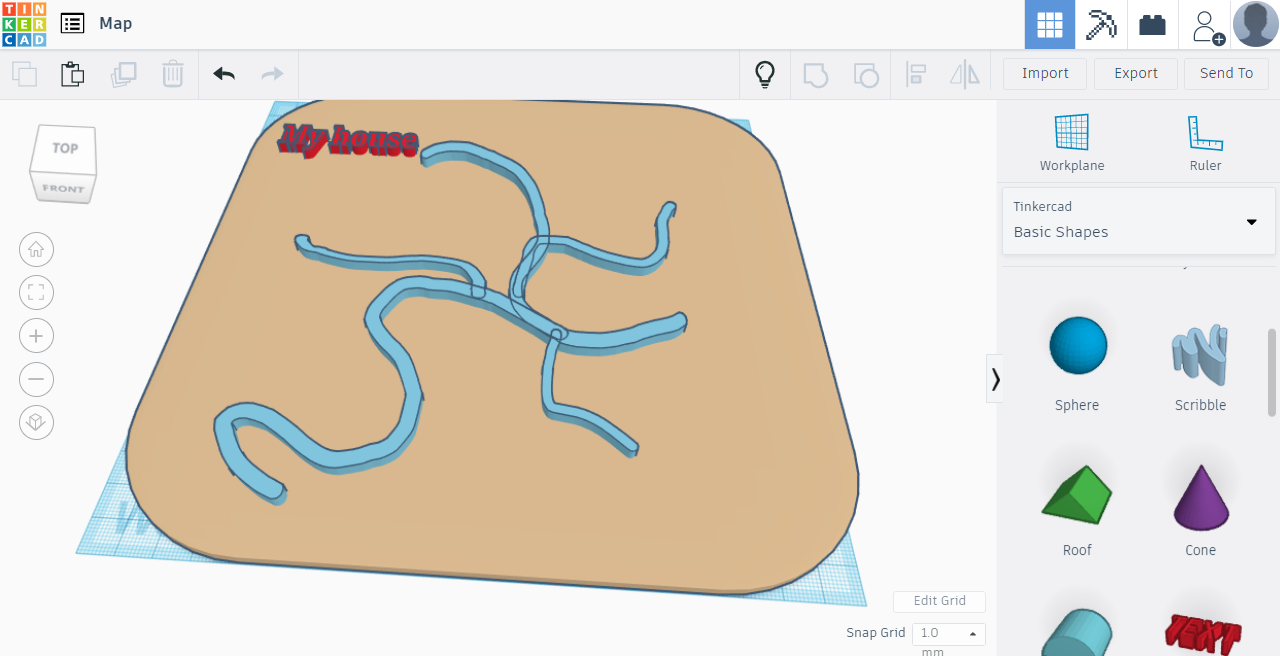The width and height of the screenshot is (1280, 656).
Task: Click the home view icon
Action: pyautogui.click(x=36, y=249)
